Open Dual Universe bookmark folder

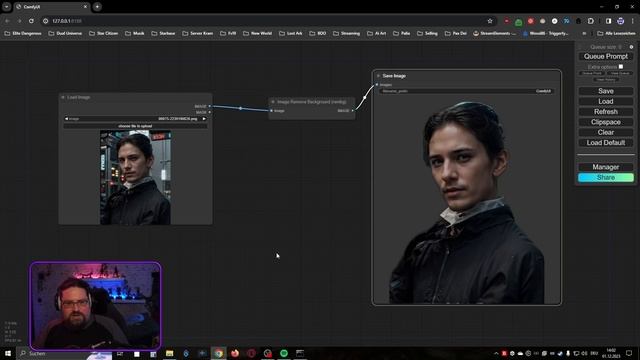pyautogui.click(x=65, y=33)
